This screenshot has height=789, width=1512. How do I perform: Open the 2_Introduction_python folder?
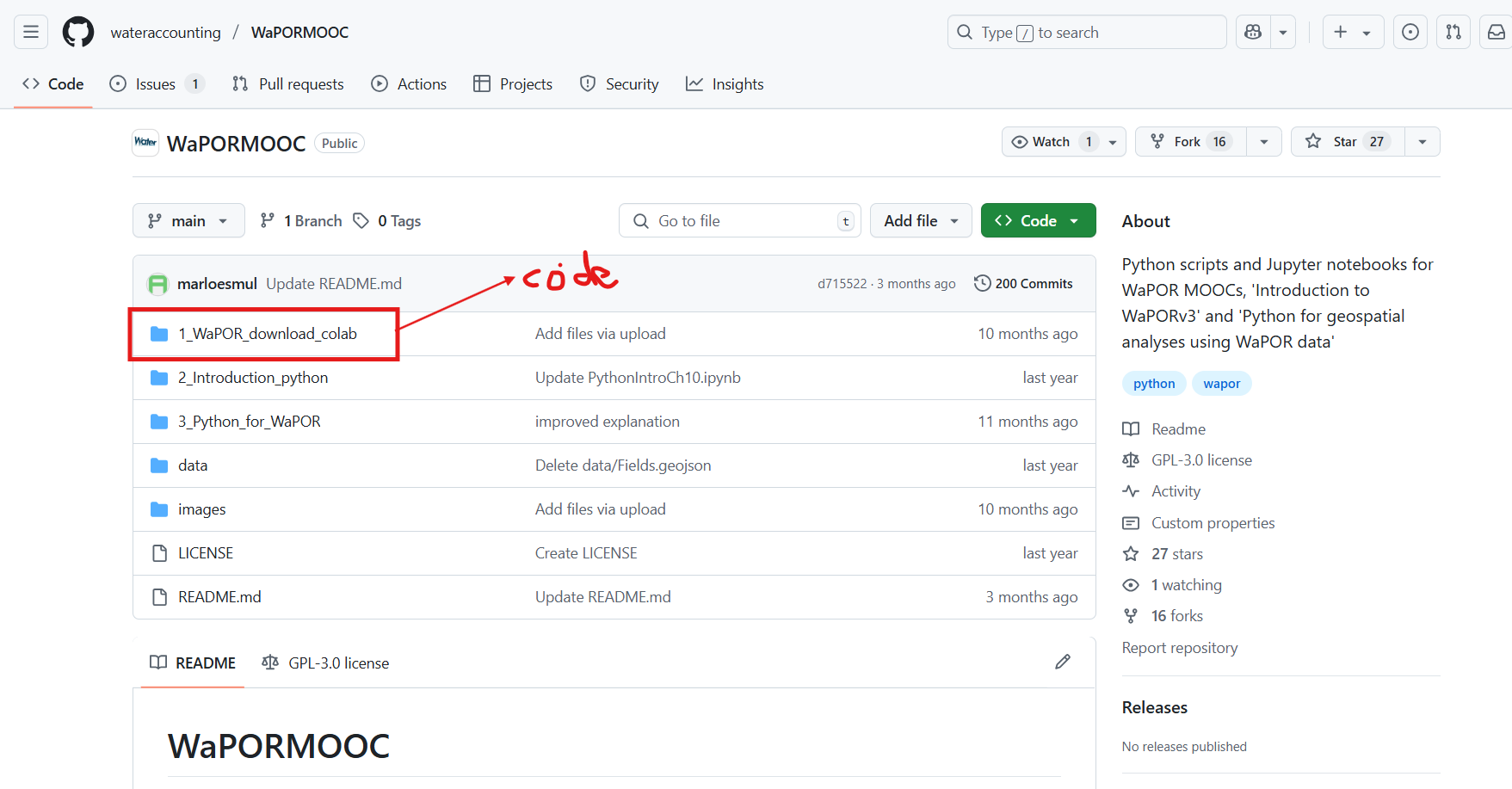point(253,378)
